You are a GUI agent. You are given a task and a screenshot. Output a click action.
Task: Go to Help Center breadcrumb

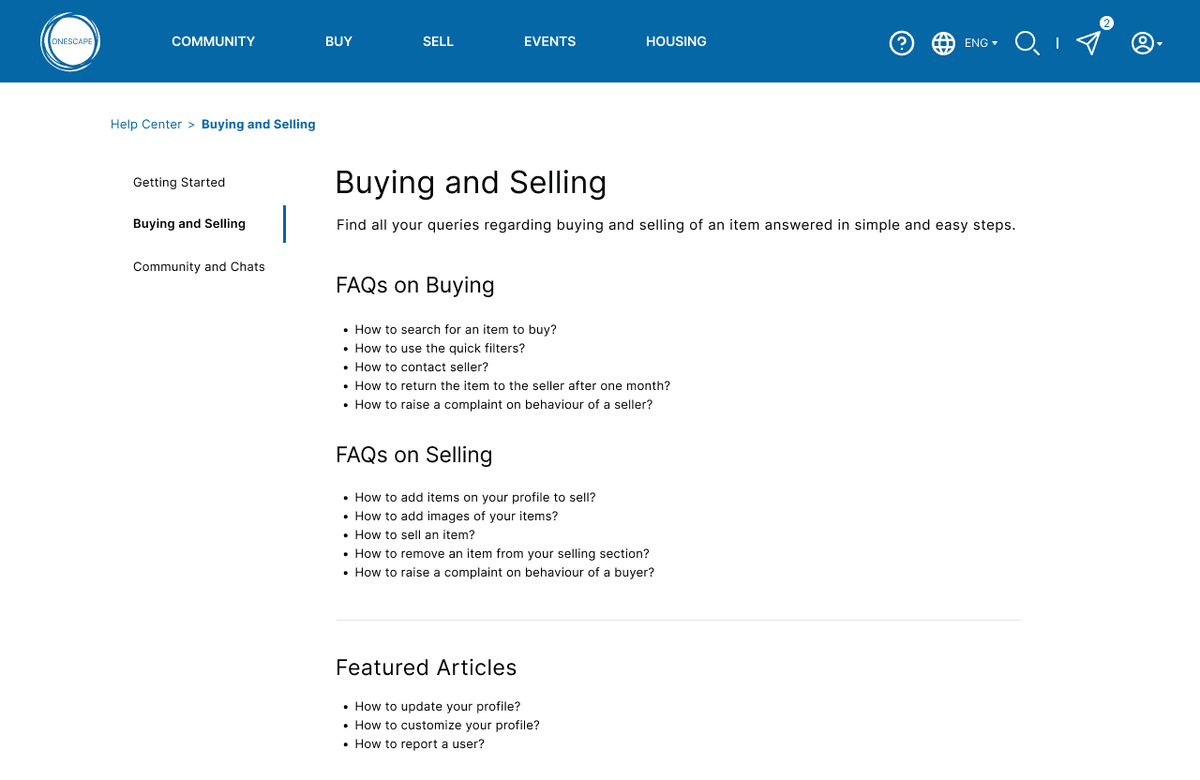click(x=146, y=124)
